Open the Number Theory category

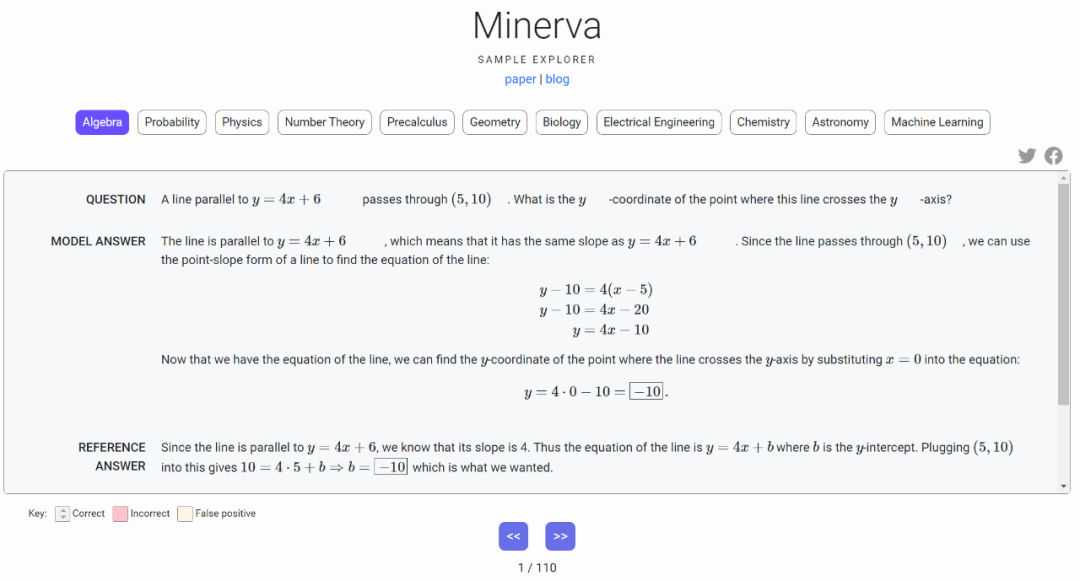324,122
